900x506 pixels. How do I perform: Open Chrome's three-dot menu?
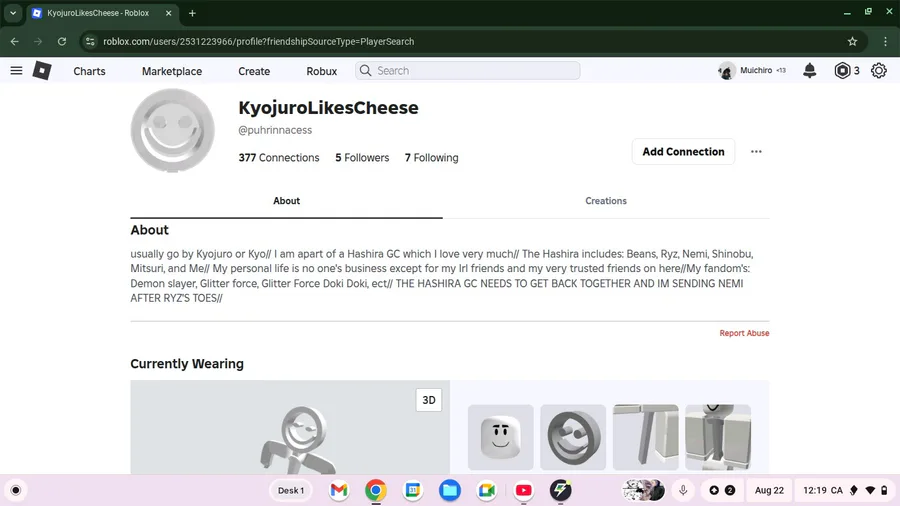point(885,41)
